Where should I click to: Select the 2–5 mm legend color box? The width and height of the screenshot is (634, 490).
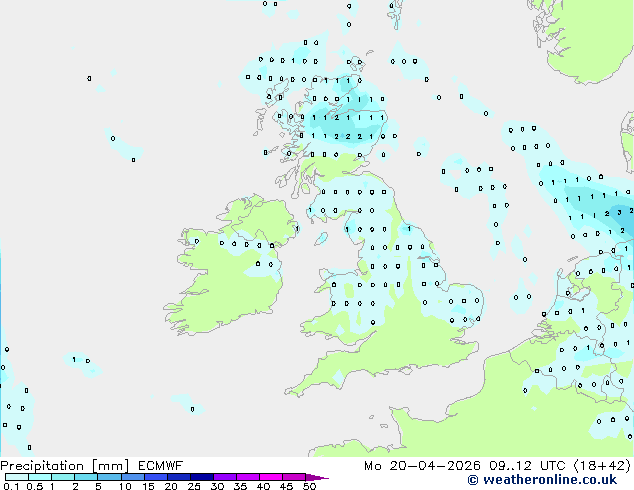click(86, 477)
